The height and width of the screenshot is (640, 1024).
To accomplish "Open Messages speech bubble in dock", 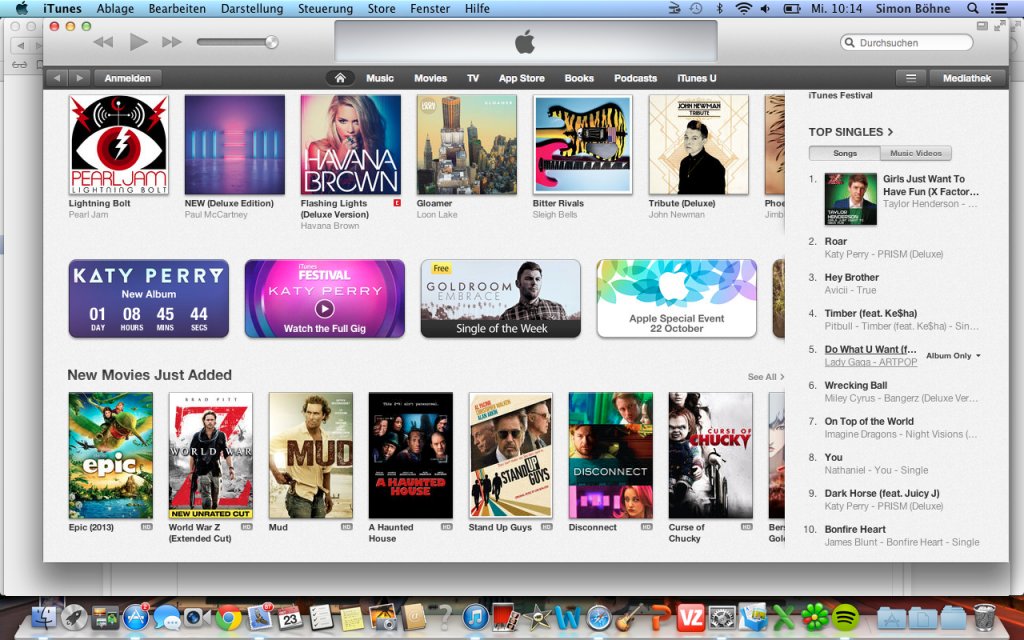I will point(167,617).
